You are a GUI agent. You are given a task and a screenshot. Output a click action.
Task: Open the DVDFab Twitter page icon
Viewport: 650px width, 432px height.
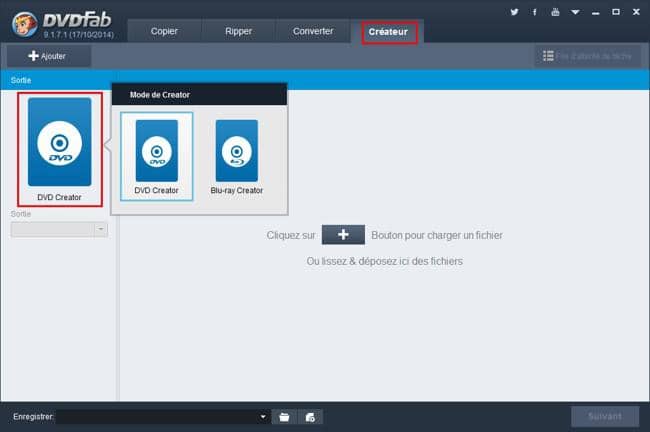(514, 11)
